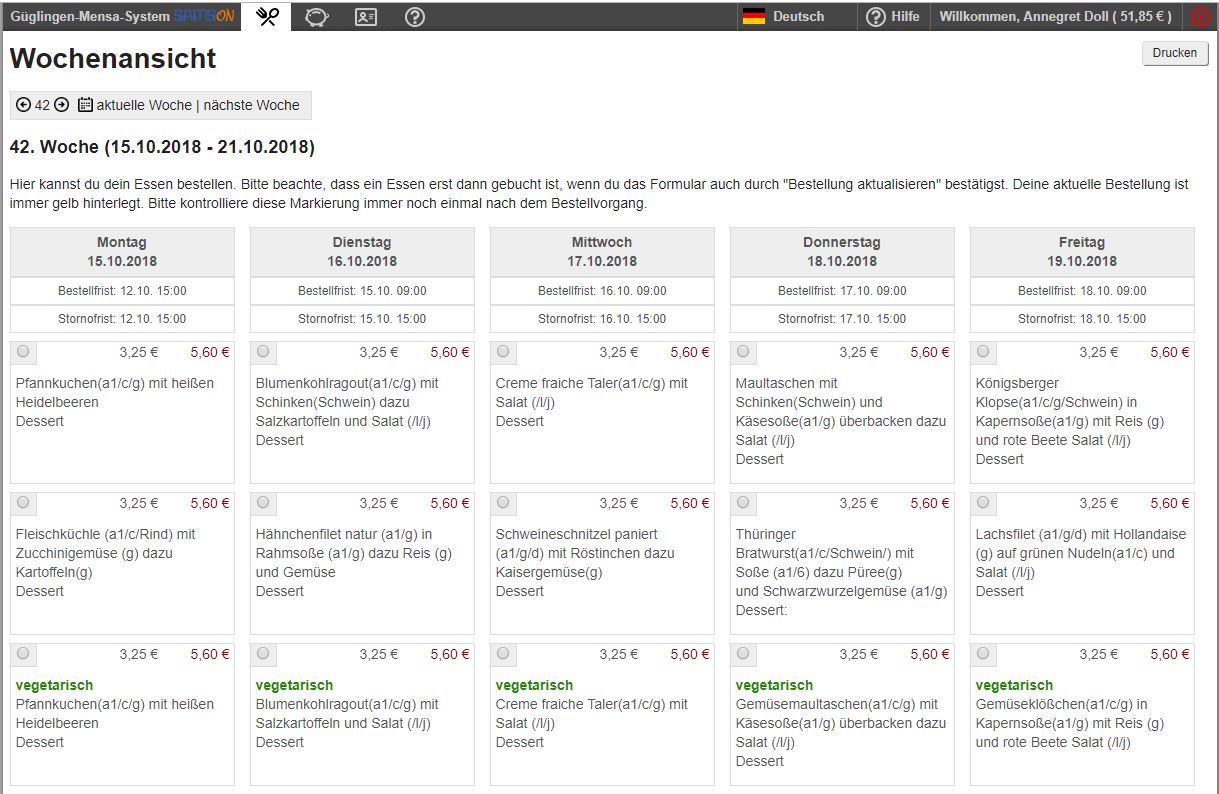Click the welcome Annegret Doll account label

(1055, 17)
